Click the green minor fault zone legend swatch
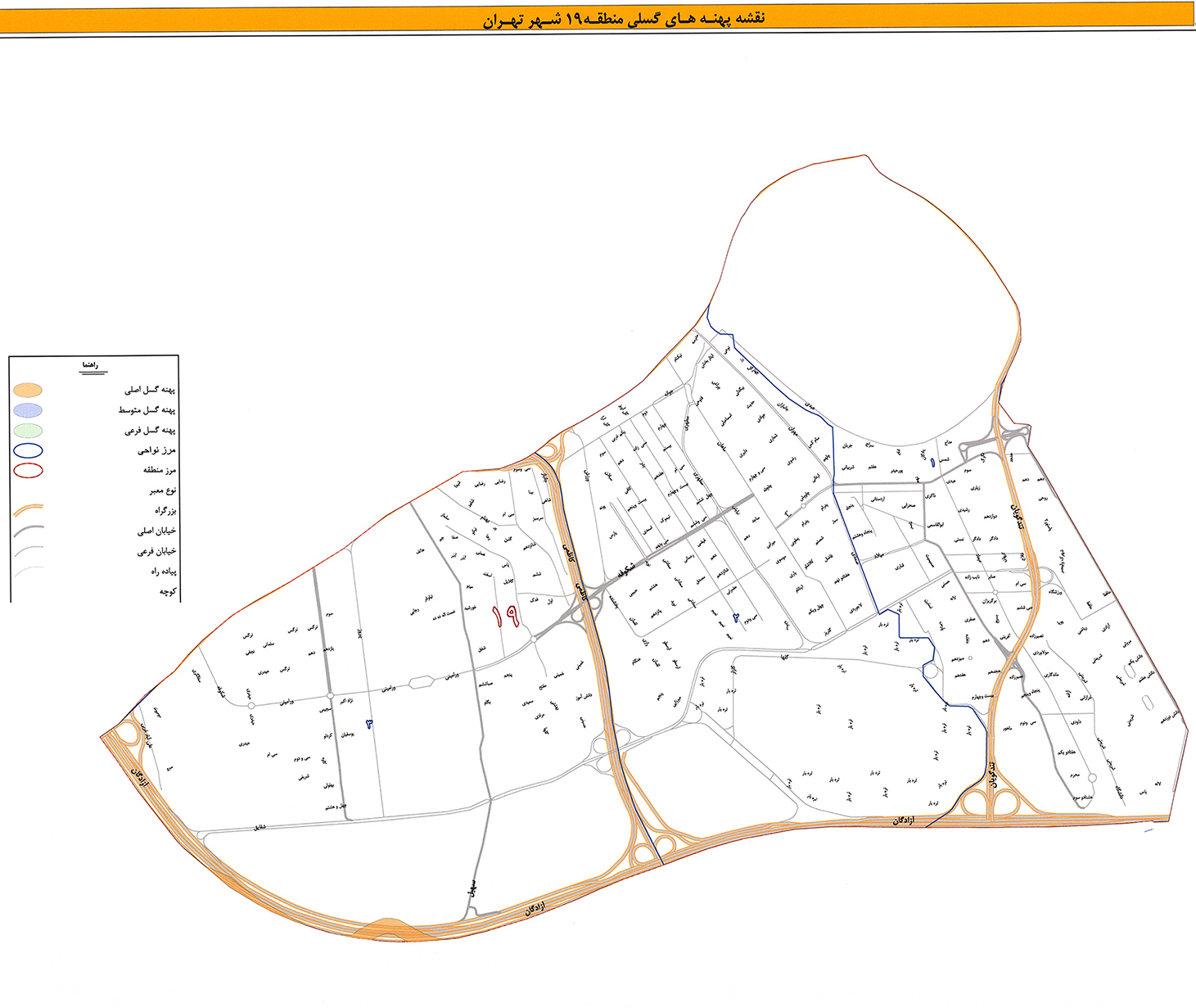 pos(28,431)
